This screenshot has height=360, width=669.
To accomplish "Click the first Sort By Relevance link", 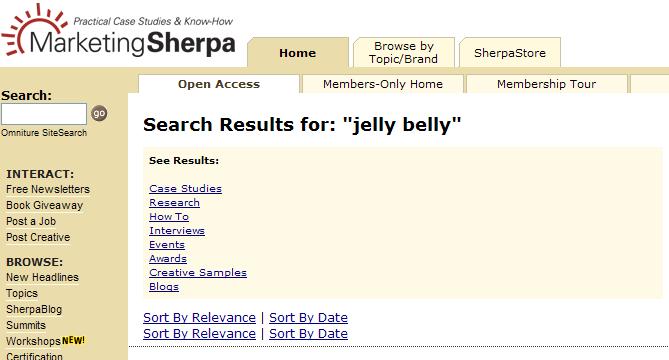I will pyautogui.click(x=200, y=318).
